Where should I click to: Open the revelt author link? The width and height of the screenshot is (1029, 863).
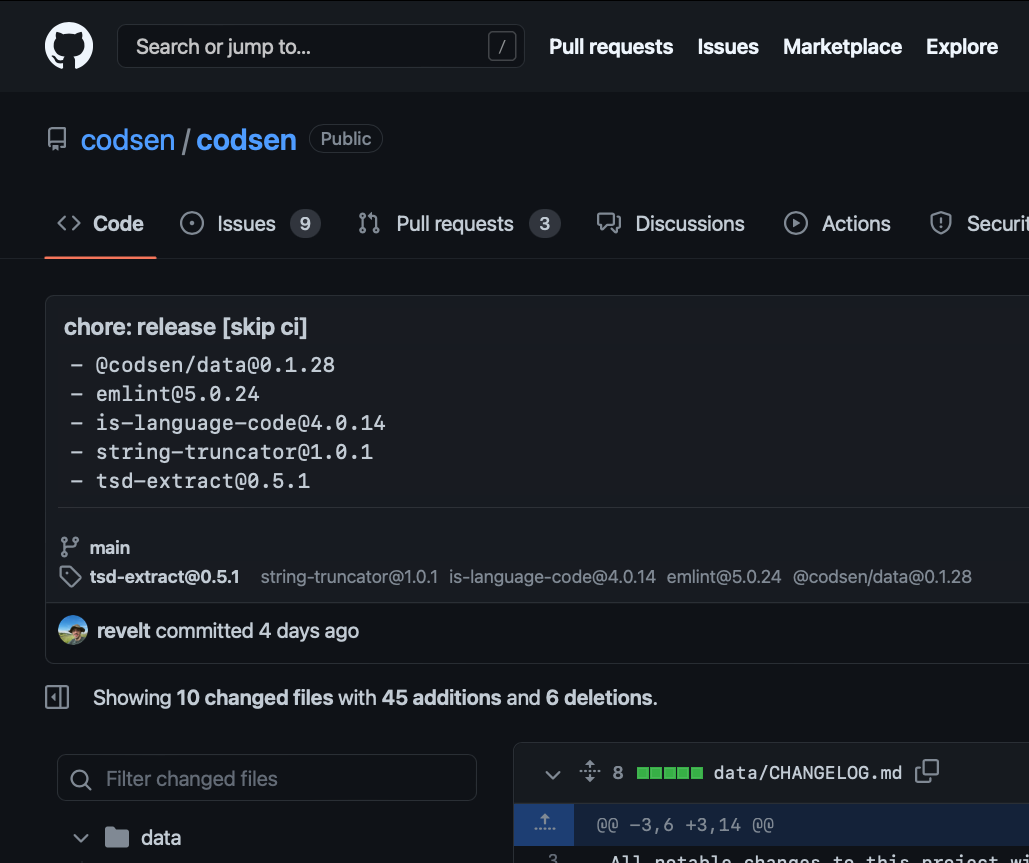tap(123, 631)
